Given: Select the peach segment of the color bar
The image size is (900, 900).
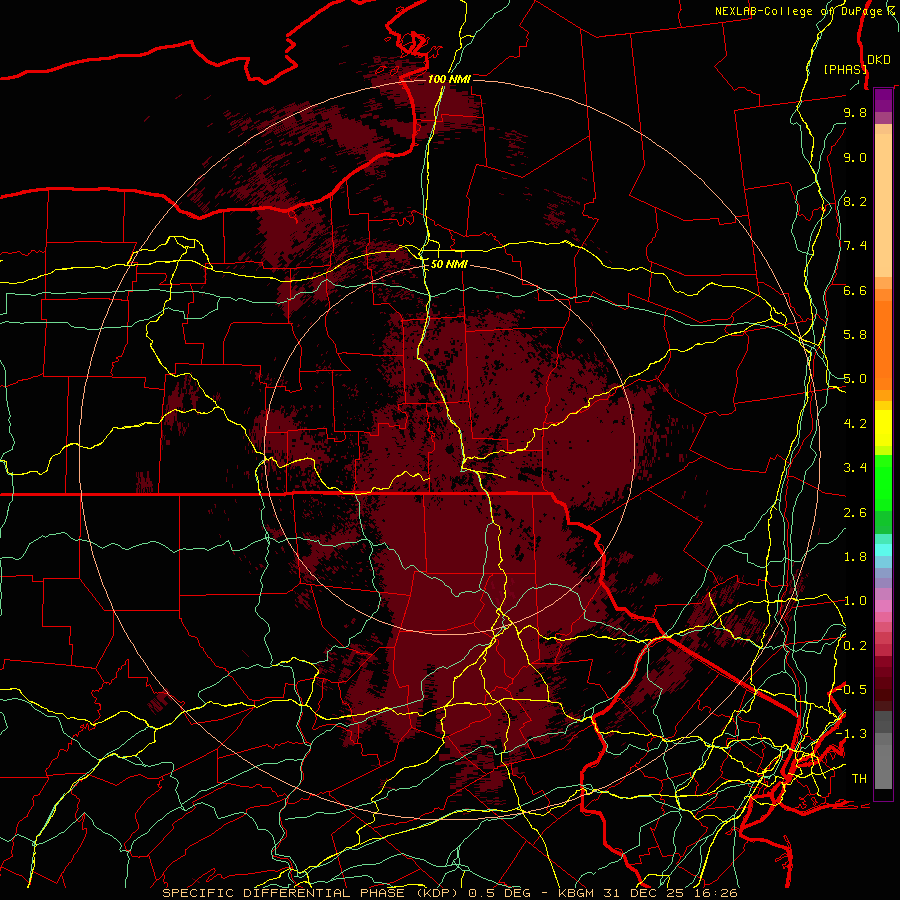Looking at the screenshot, I should coord(883,205).
